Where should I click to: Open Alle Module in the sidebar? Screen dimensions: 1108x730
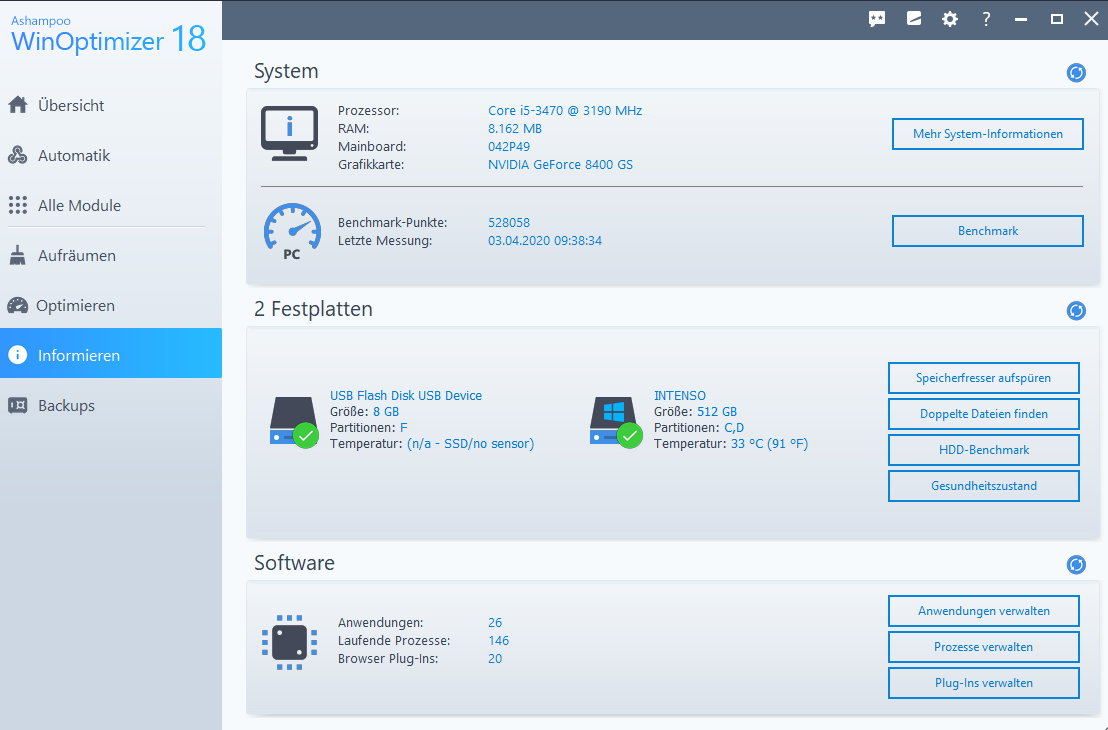[79, 205]
